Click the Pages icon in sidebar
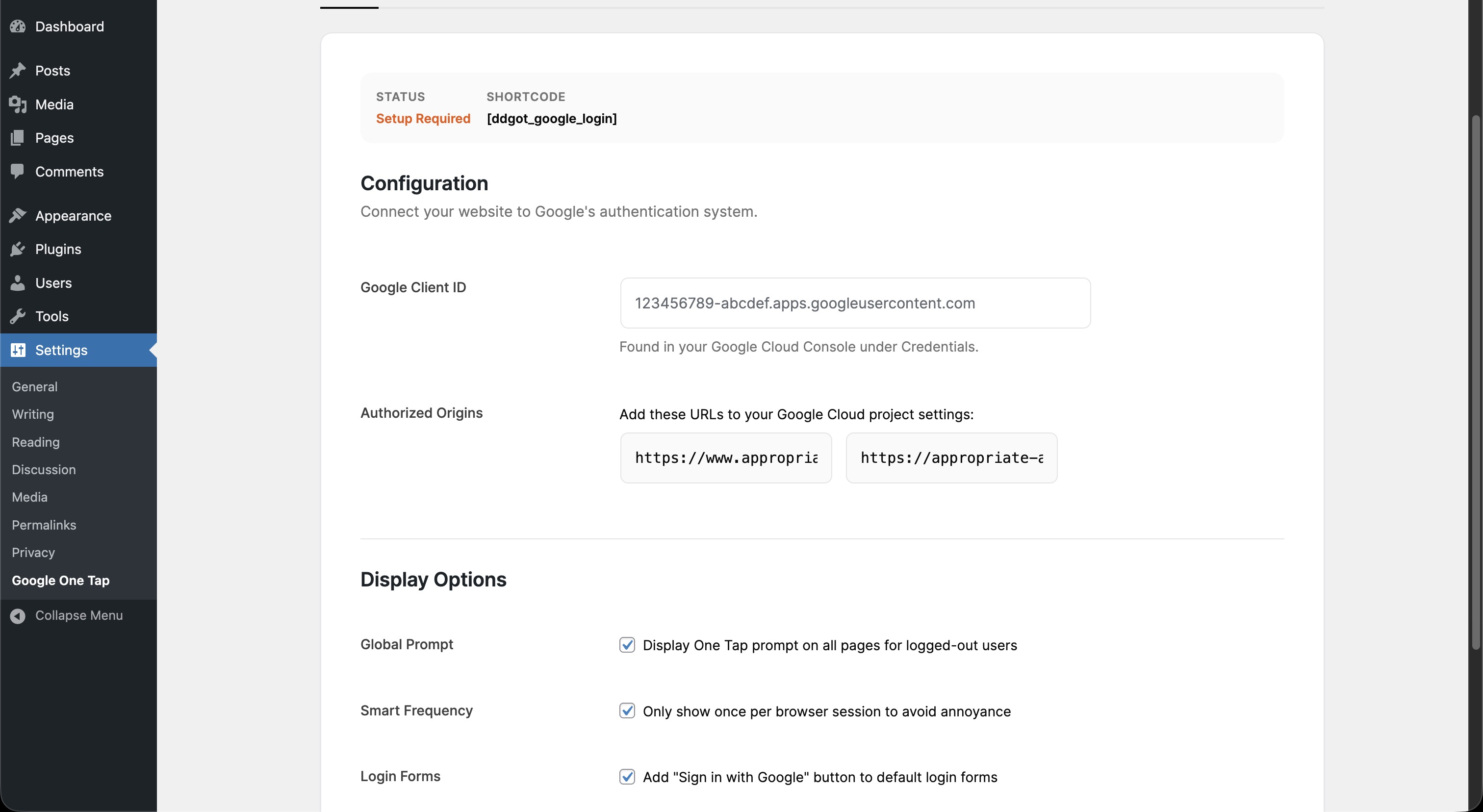Viewport: 1483px width, 812px height. tap(18, 137)
